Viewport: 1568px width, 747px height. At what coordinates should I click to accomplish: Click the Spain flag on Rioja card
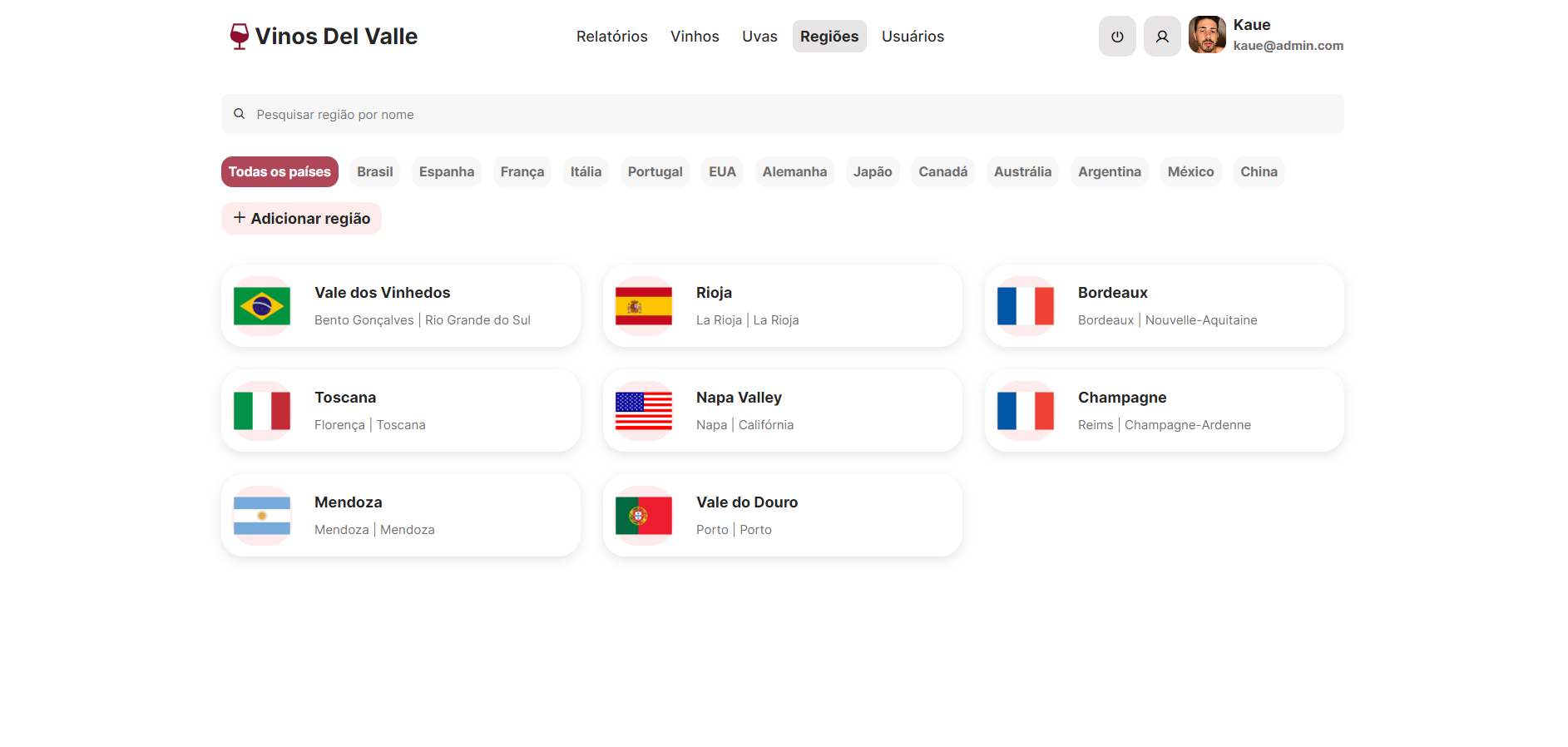tap(643, 306)
